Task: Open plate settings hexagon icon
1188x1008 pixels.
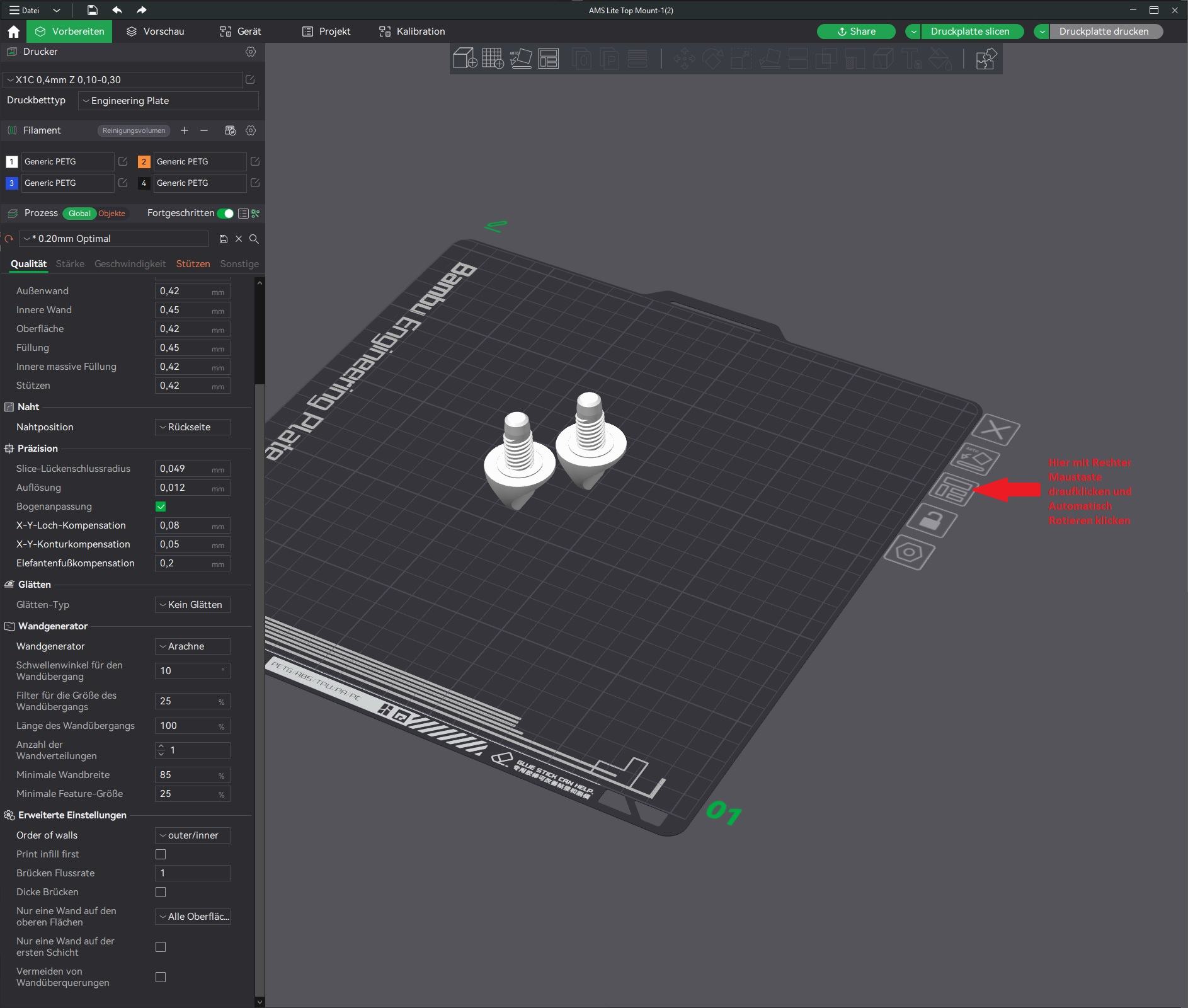Action: (x=910, y=553)
